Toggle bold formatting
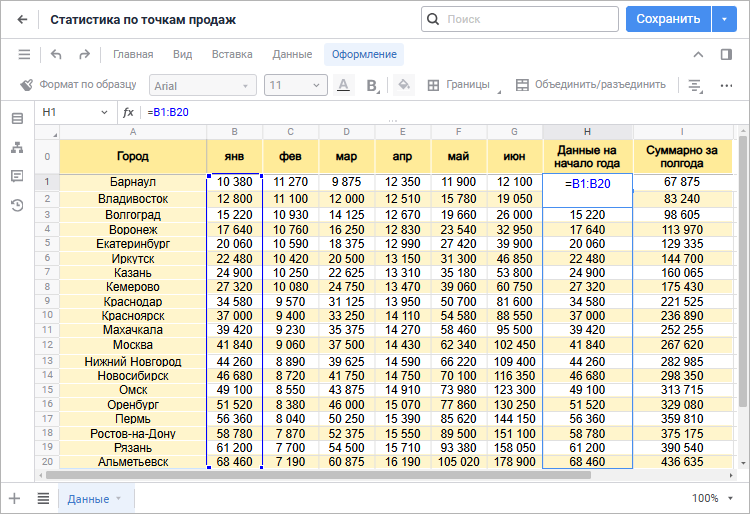Screen dimensions: 750x514 pos(372,85)
